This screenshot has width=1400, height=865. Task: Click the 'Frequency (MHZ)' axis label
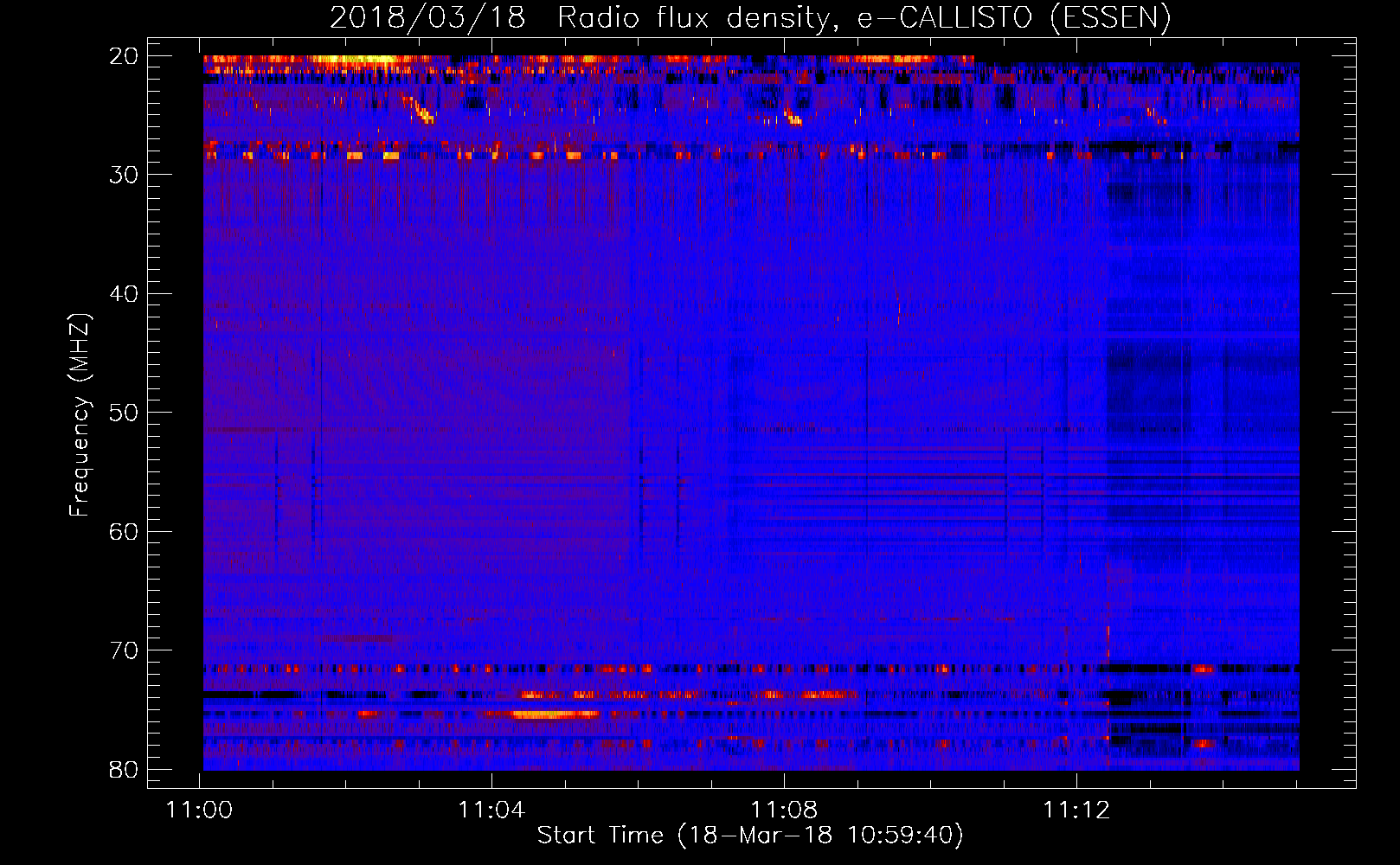[80, 414]
